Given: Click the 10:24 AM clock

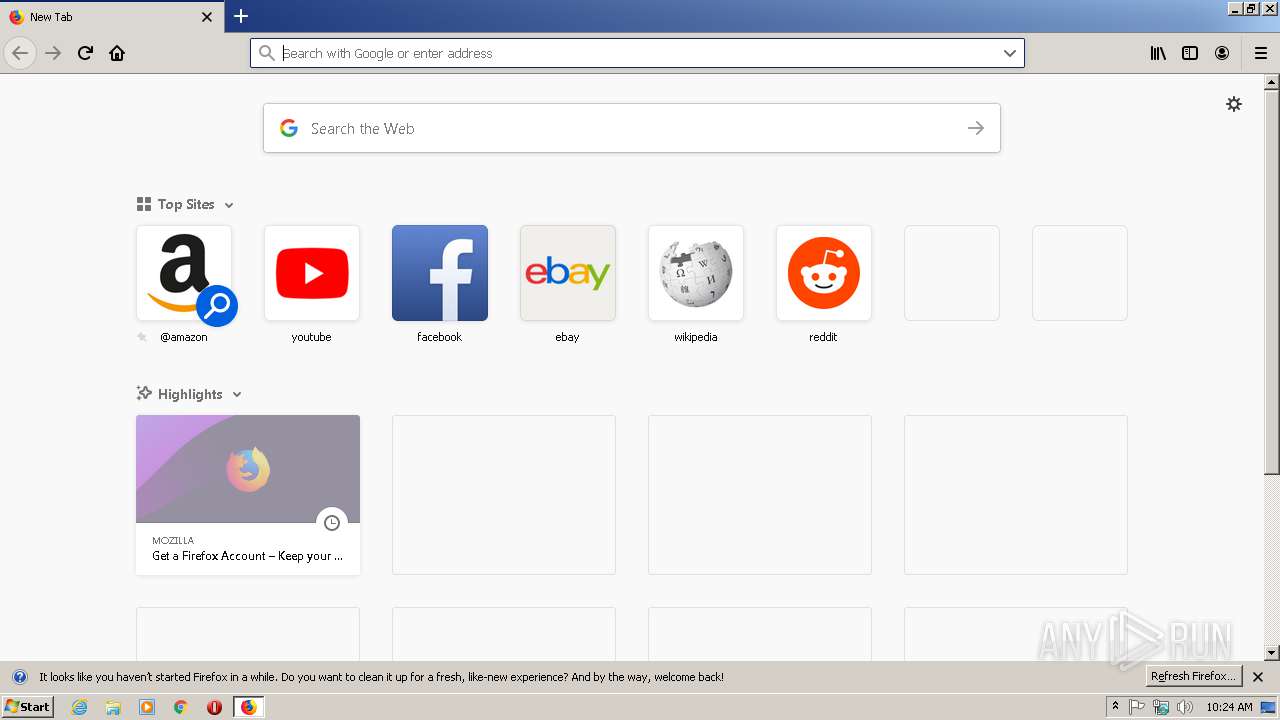Looking at the screenshot, I should 1229,707.
